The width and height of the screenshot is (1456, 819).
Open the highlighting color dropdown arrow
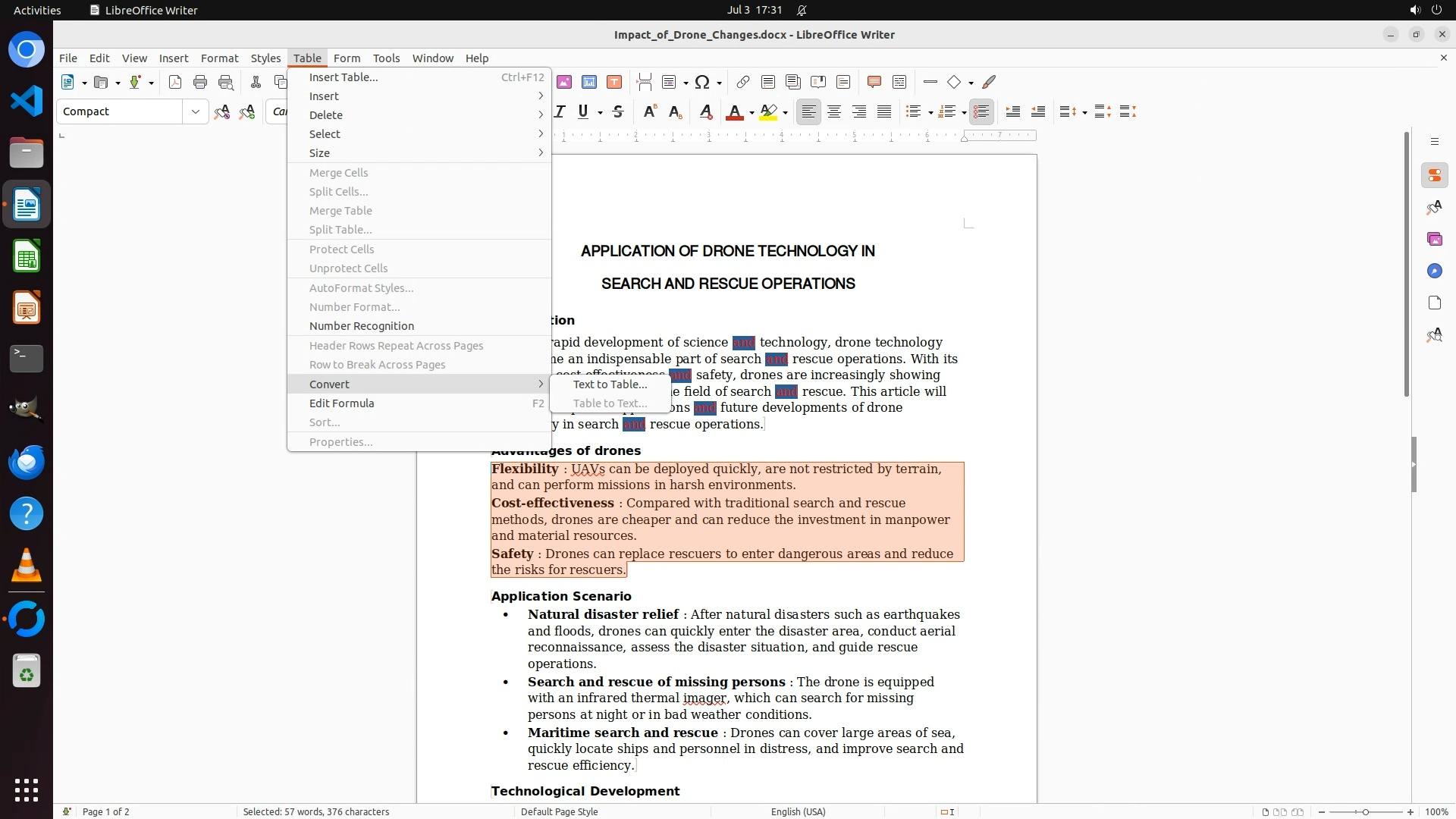click(x=786, y=113)
